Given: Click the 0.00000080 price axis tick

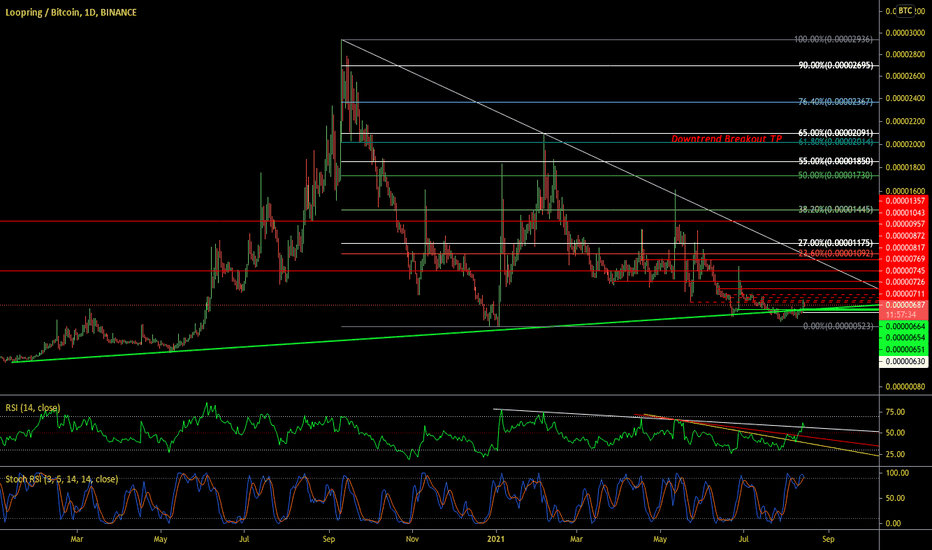Looking at the screenshot, I should point(905,386).
